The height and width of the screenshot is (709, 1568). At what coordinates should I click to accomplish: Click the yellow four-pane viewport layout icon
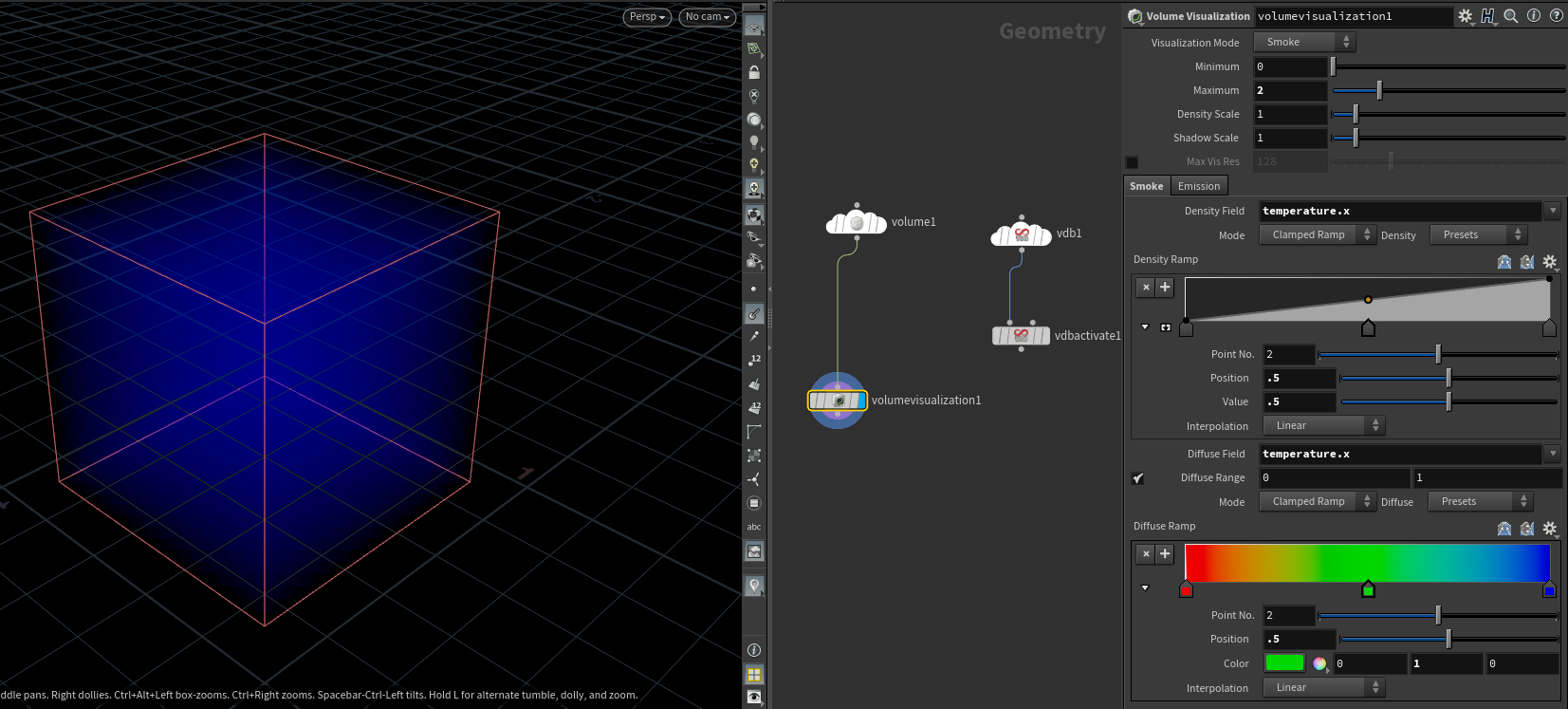point(754,675)
